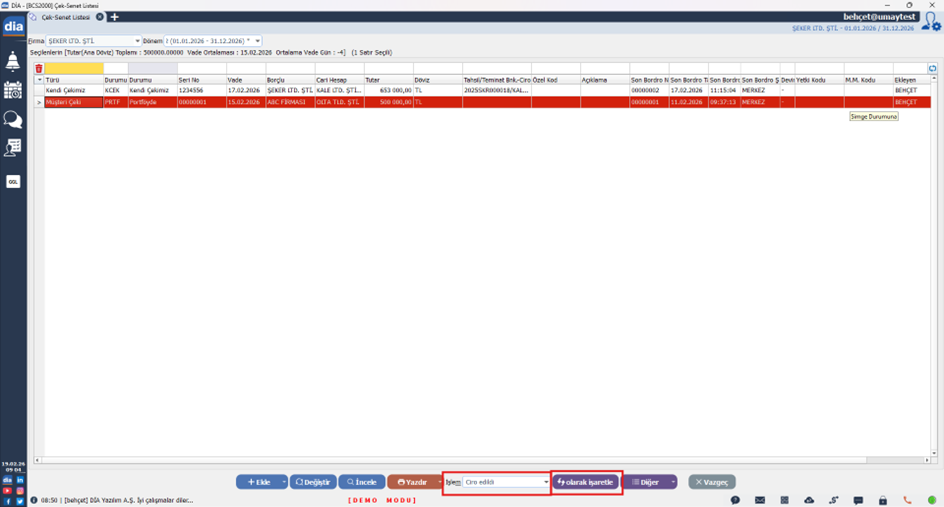Click the refresh icon at the grid's top-right

(932, 69)
